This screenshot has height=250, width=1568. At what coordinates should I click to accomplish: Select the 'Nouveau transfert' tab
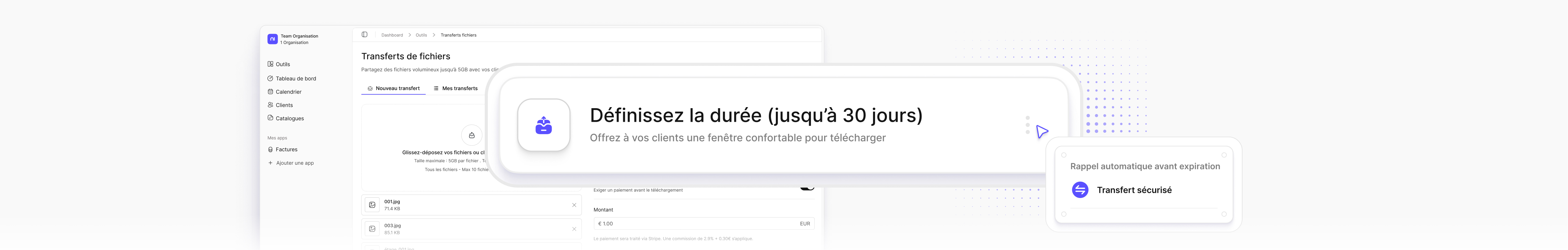[x=394, y=88]
